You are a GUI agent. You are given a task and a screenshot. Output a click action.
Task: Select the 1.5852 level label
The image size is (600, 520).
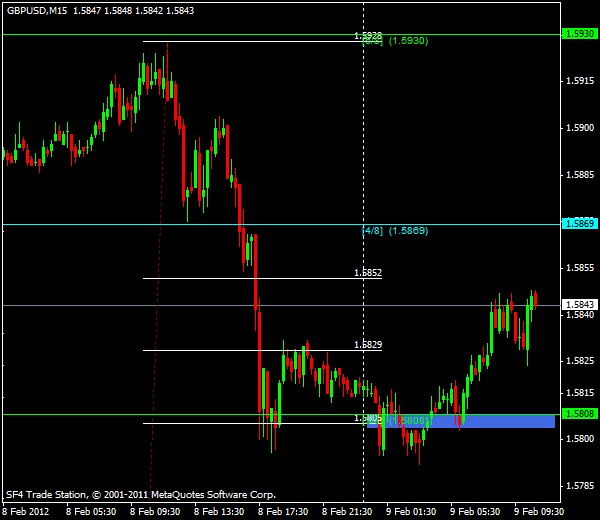tap(368, 272)
